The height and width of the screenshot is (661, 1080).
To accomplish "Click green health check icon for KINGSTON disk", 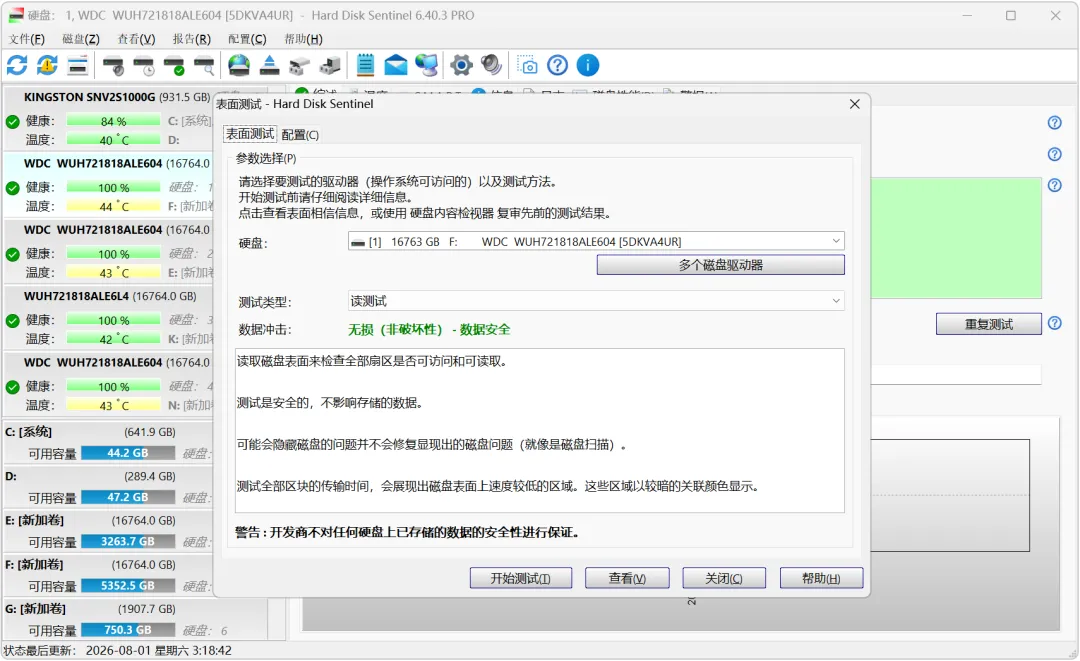I will (12, 123).
